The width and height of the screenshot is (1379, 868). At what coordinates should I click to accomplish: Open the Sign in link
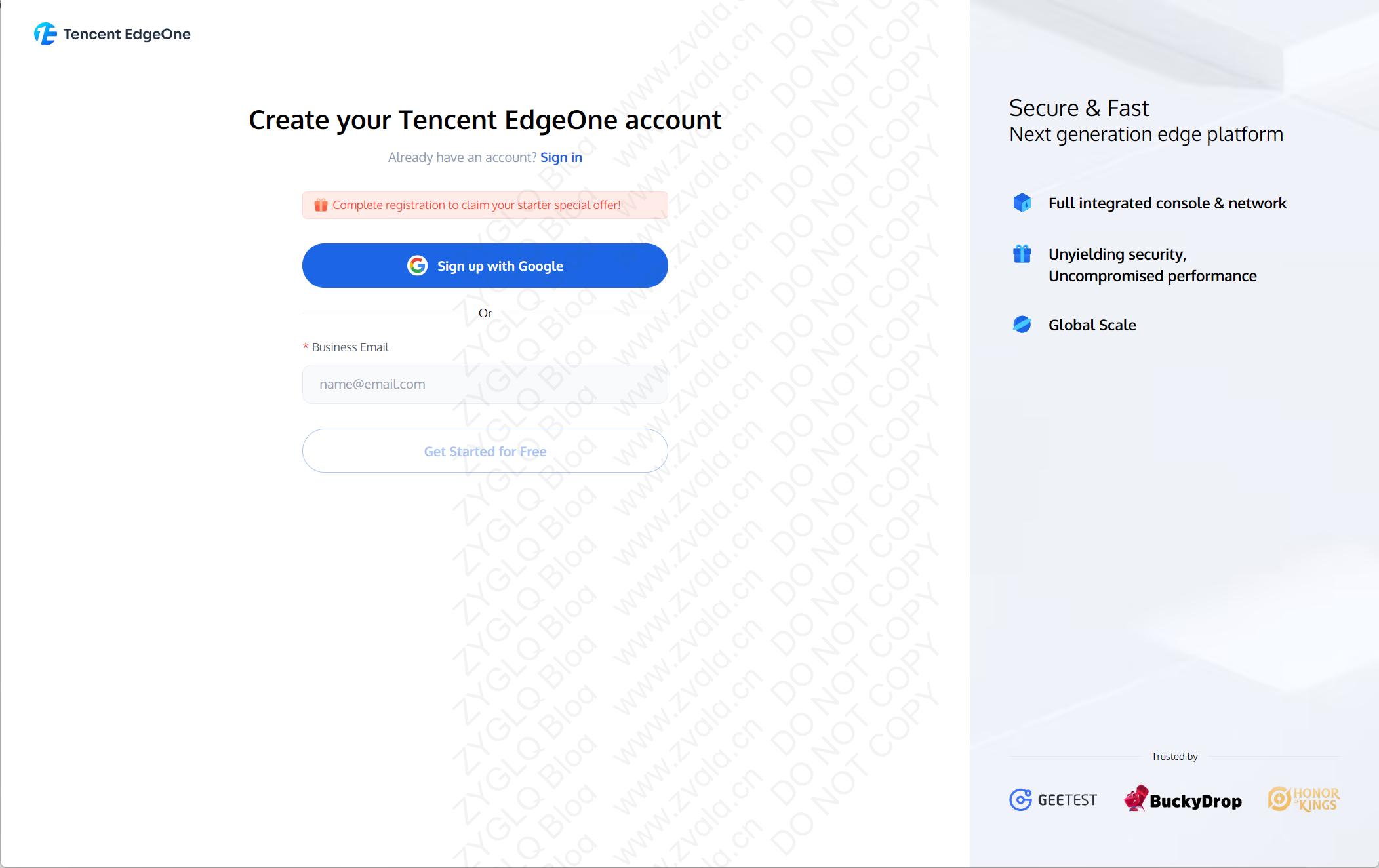click(x=561, y=157)
